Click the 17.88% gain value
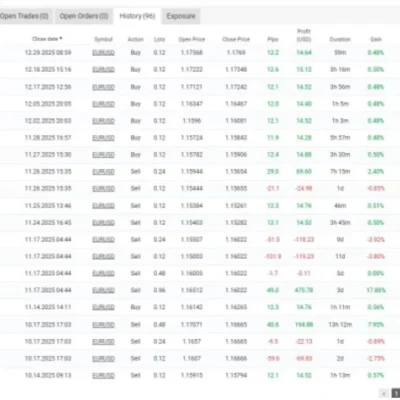The width and height of the screenshot is (400, 400). 376,290
